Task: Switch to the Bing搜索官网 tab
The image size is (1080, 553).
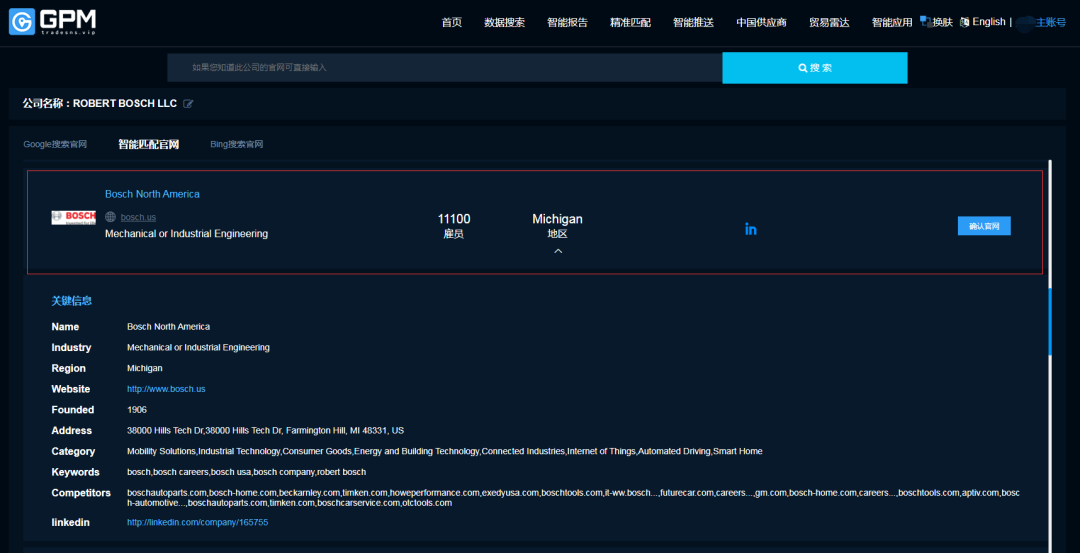Action: [x=236, y=144]
